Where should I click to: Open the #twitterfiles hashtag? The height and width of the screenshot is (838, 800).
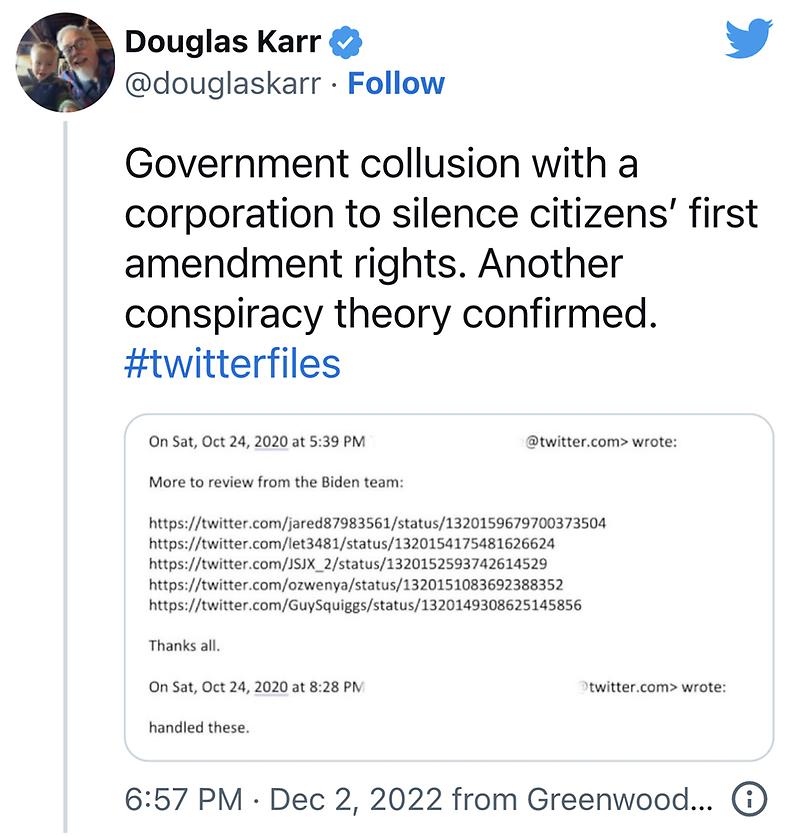tap(232, 363)
